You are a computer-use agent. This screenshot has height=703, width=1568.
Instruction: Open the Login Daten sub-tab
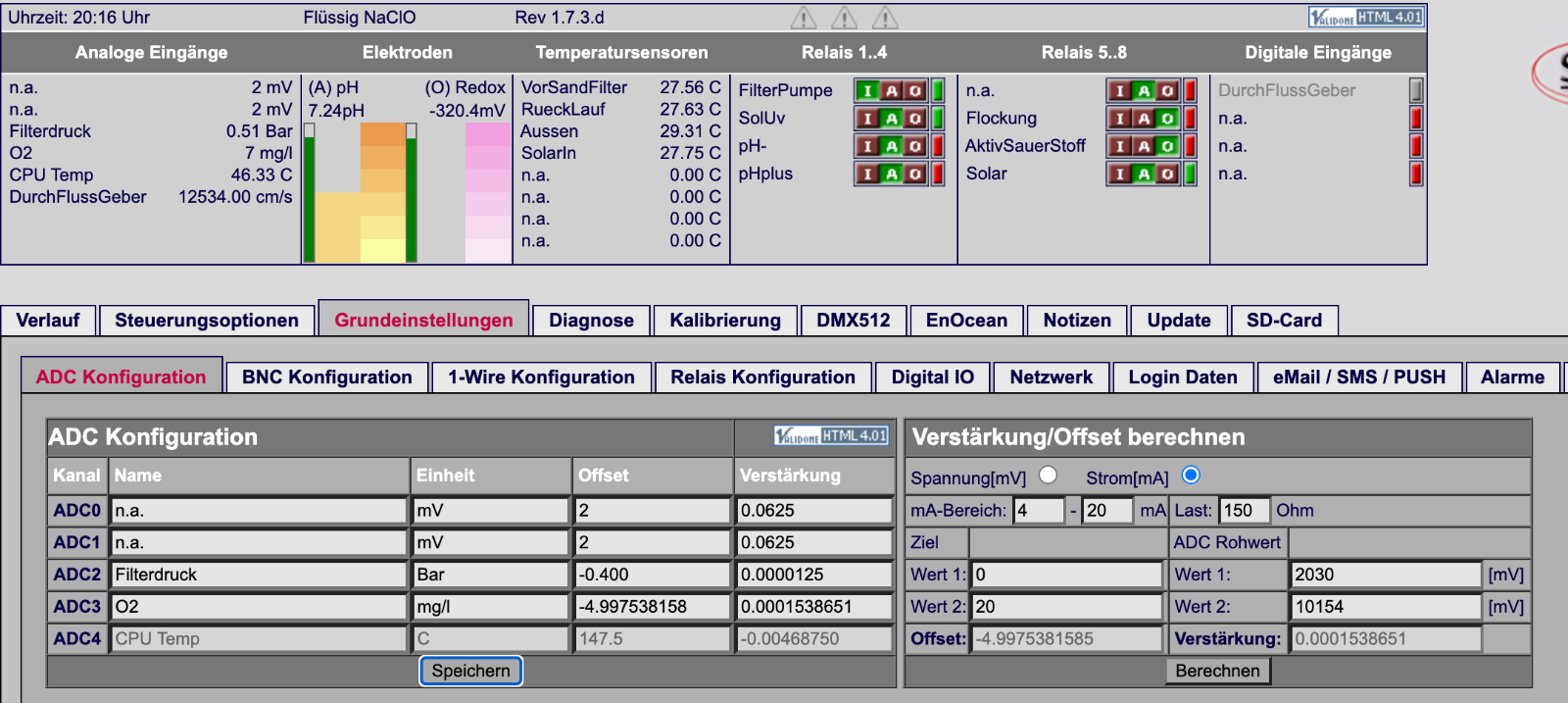(x=1183, y=377)
